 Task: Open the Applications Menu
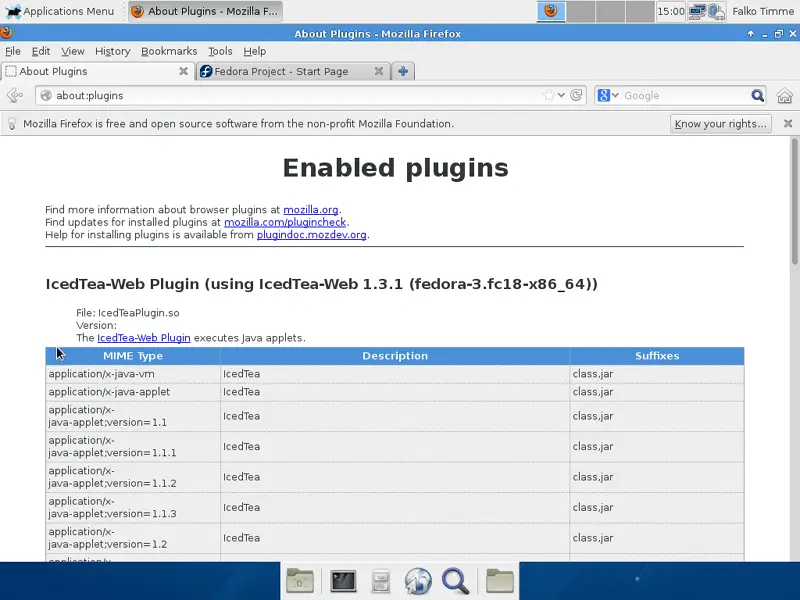(x=59, y=11)
